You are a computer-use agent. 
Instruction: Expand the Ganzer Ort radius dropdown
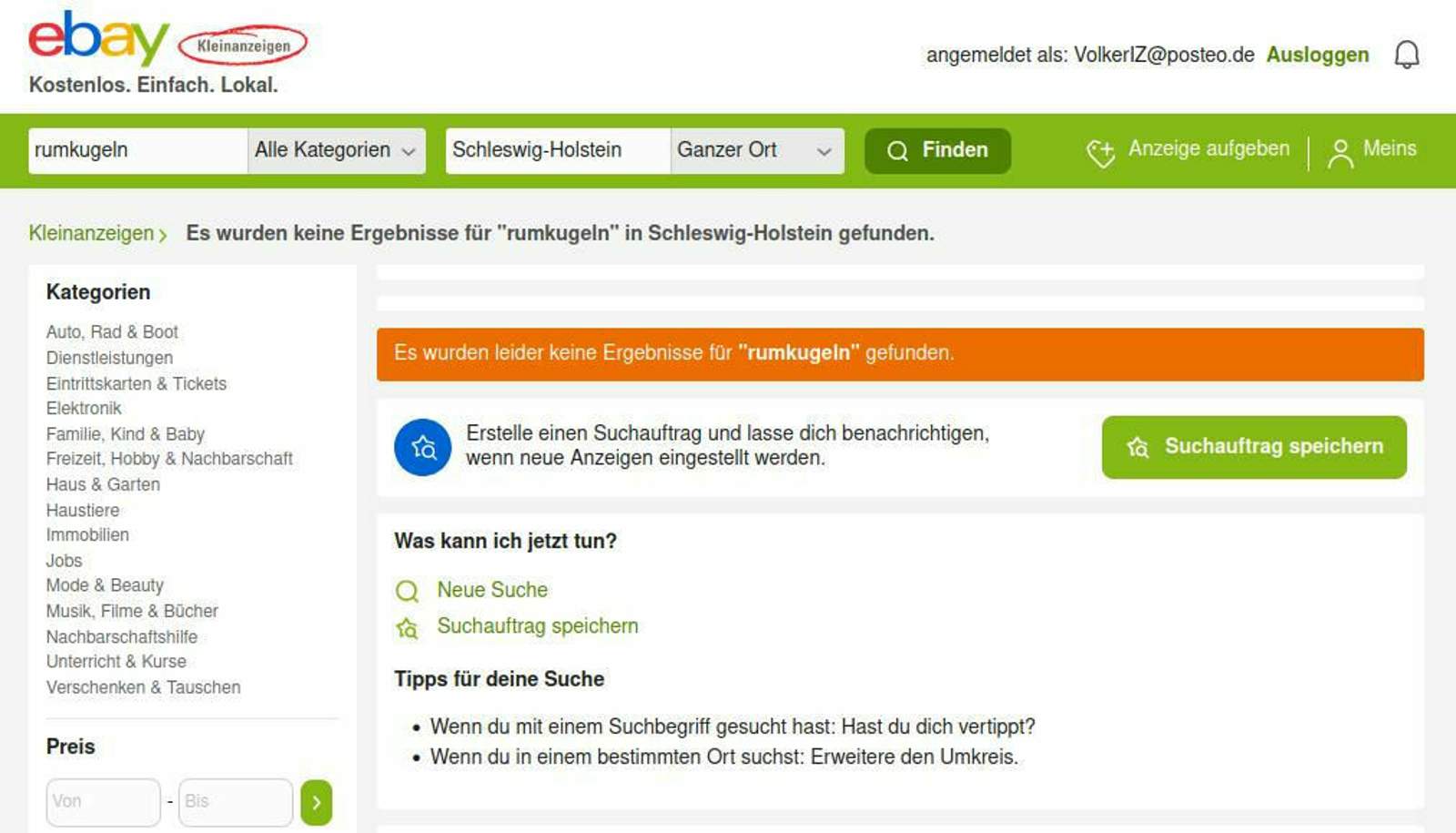755,150
